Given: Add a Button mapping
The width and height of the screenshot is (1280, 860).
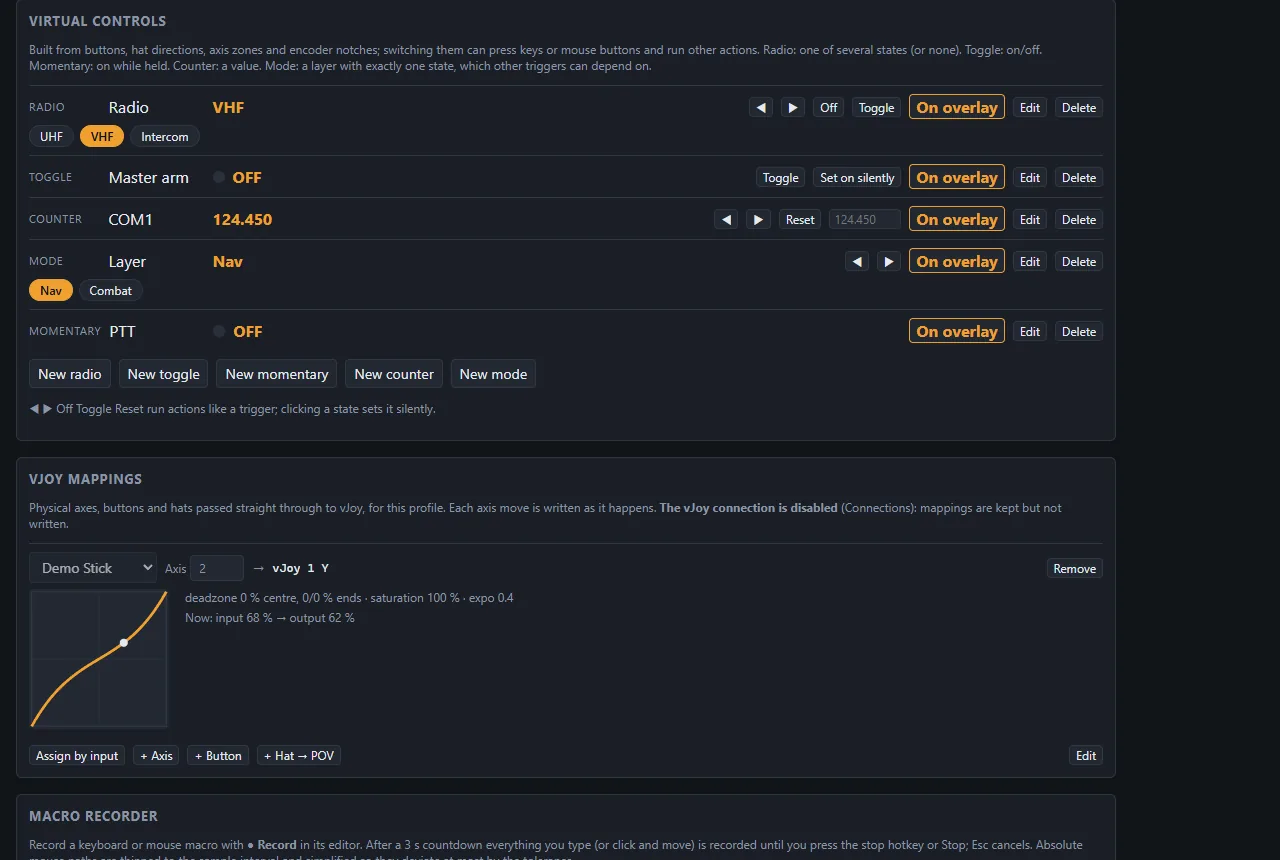Looking at the screenshot, I should point(218,755).
